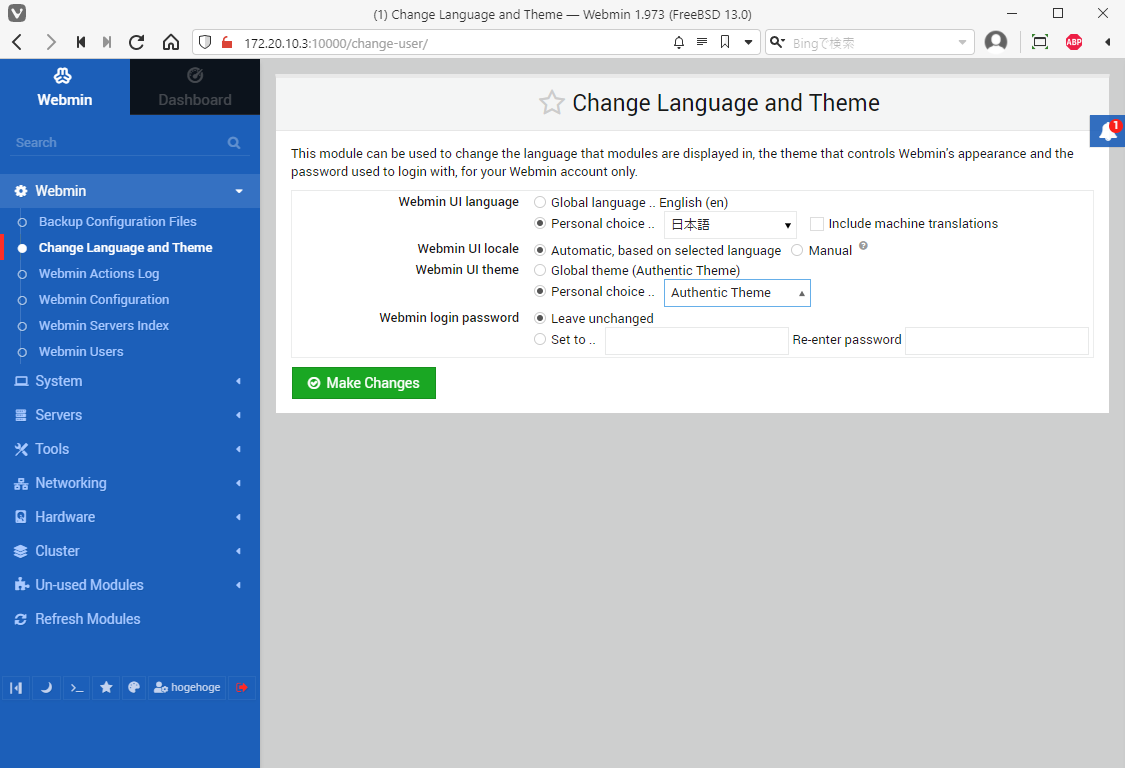Open reader view icon in address bar
Image resolution: width=1125 pixels, height=768 pixels.
(x=702, y=42)
